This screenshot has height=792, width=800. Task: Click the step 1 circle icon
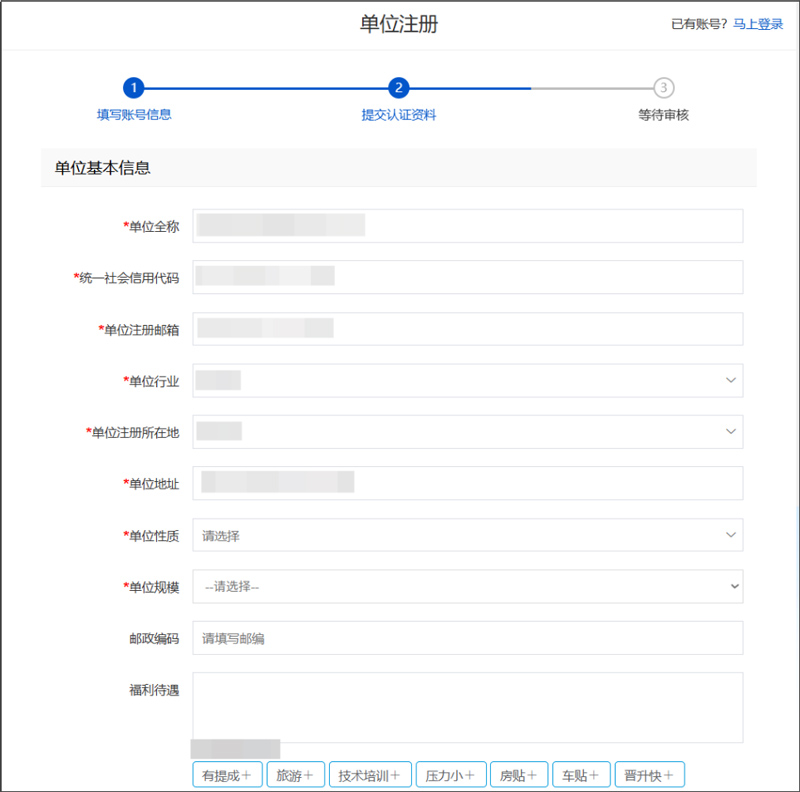click(x=134, y=88)
